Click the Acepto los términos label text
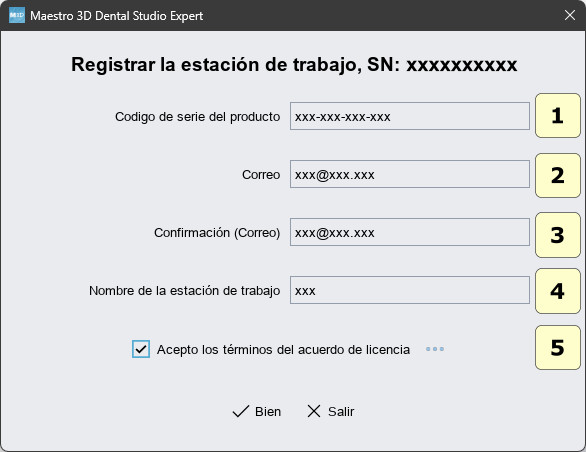 pos(283,350)
